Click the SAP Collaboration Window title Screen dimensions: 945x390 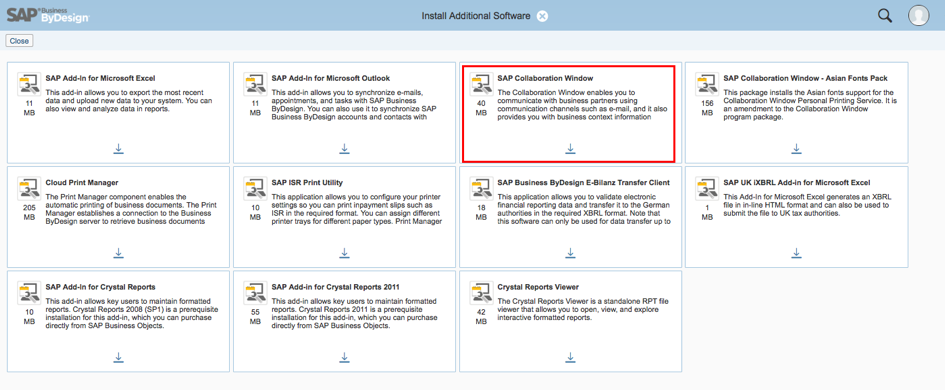pyautogui.click(x=545, y=78)
